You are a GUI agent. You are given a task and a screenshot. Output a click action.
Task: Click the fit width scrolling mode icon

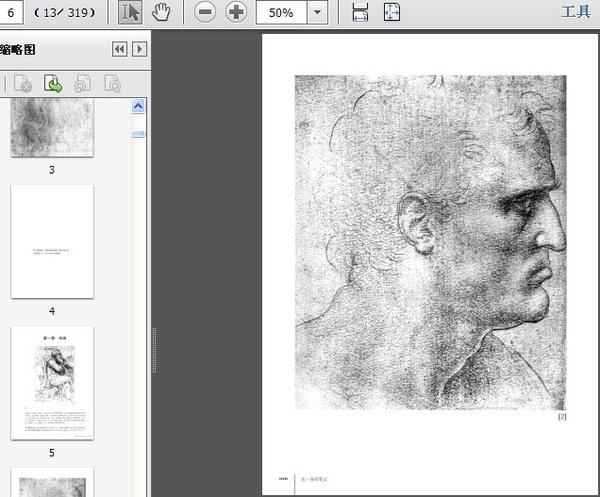pos(361,13)
